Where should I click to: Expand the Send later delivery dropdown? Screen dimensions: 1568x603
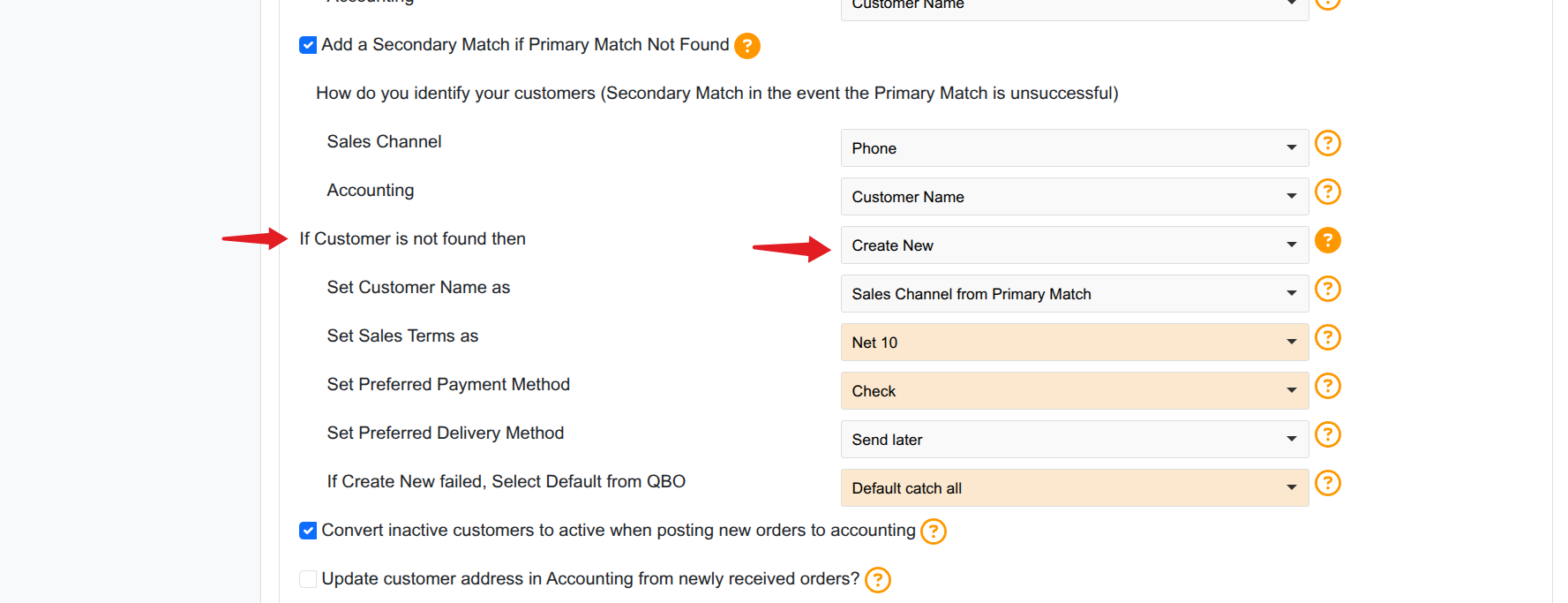[x=1074, y=440]
